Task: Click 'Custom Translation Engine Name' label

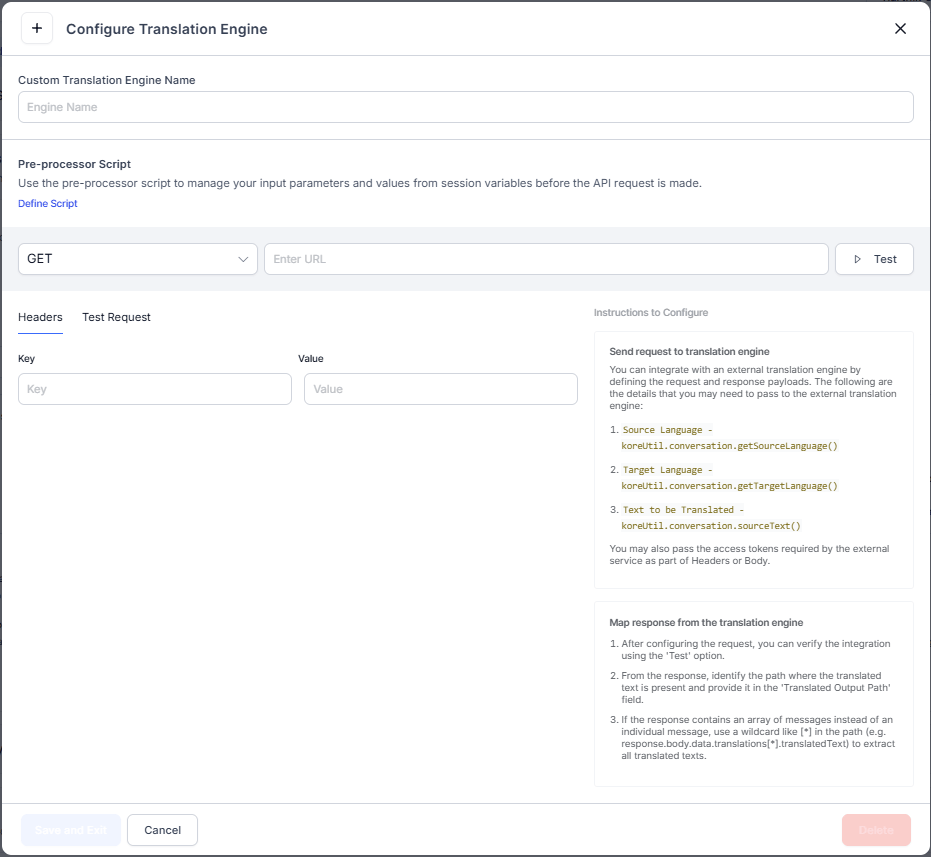Action: click(x=106, y=80)
